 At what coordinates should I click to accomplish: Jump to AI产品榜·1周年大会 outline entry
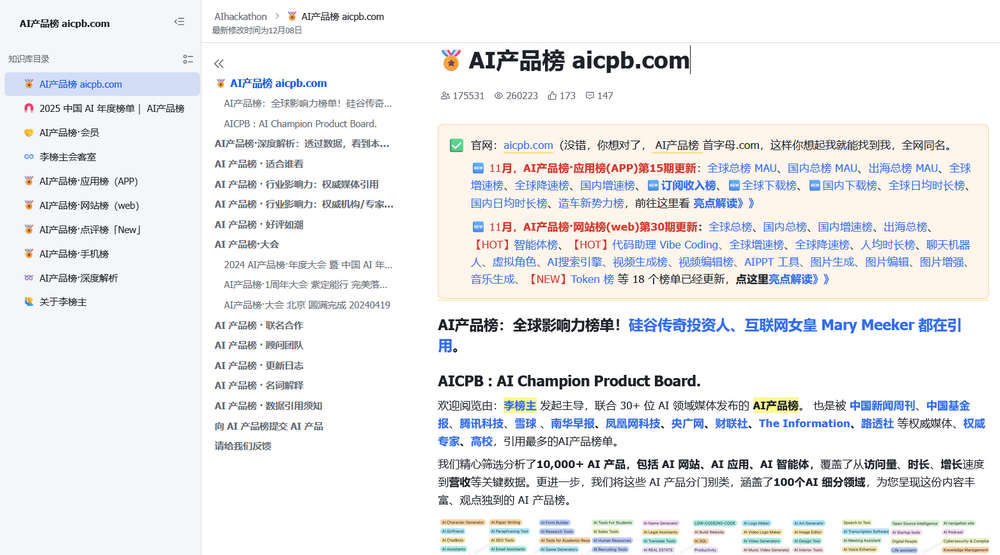(305, 285)
